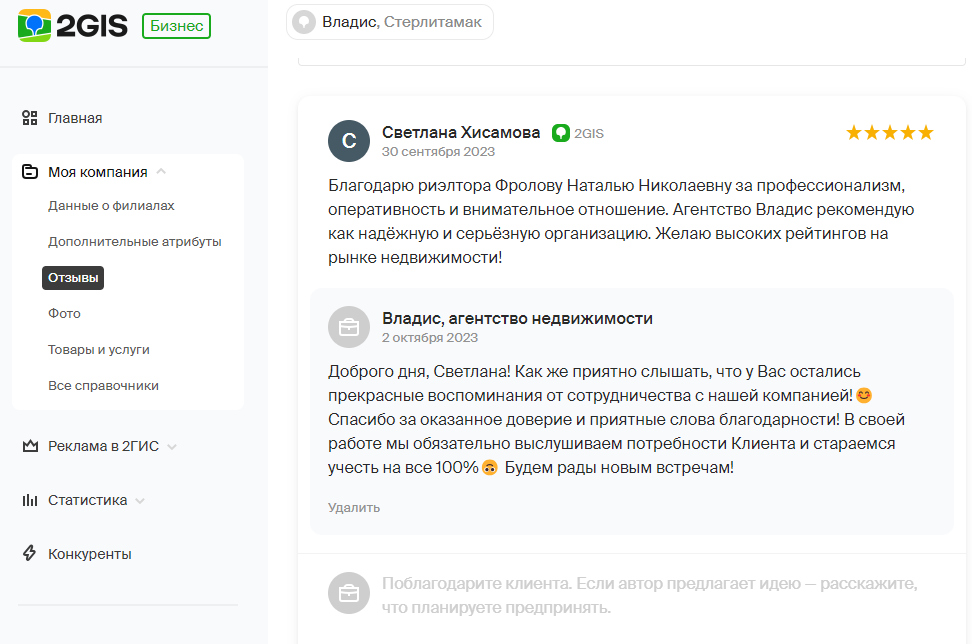
Task: Click Светлана Хисамова's avatar
Action: (349, 141)
